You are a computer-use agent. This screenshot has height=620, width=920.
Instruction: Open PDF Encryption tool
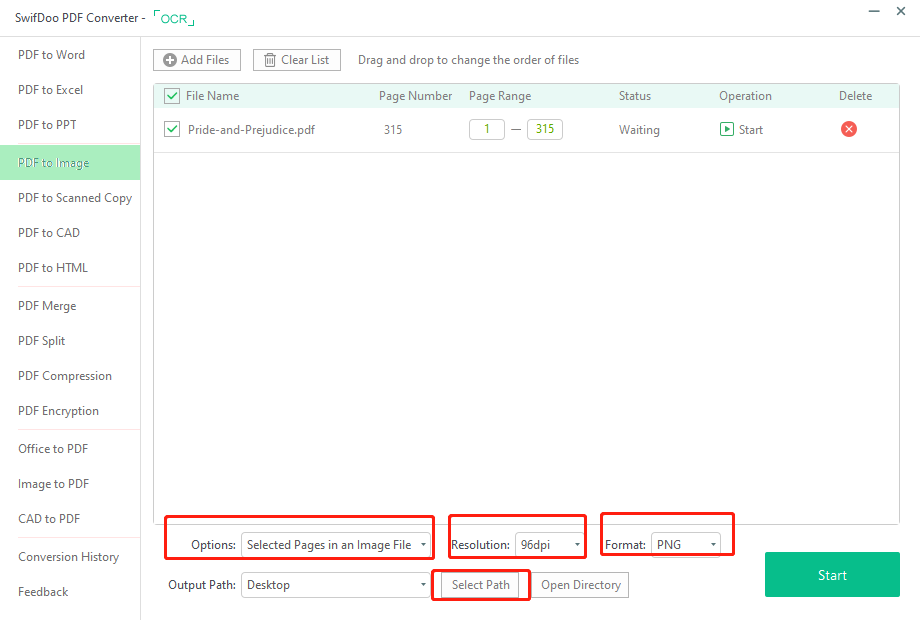(x=58, y=411)
